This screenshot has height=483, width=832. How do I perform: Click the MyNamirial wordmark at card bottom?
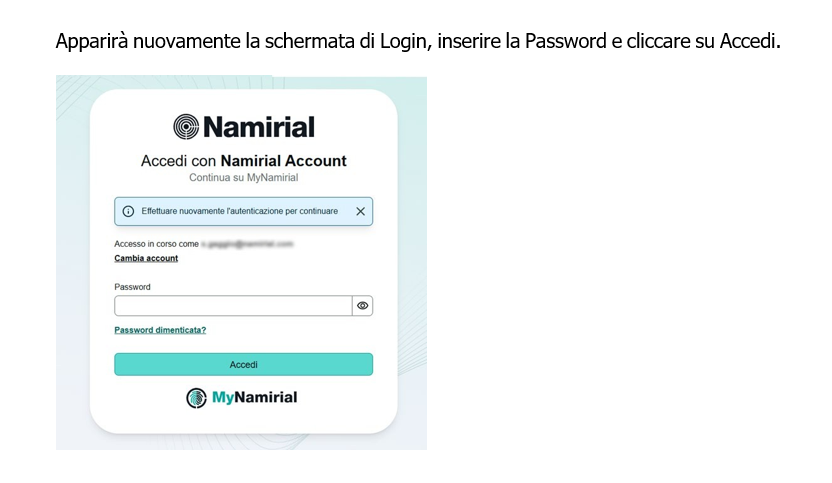[255, 397]
